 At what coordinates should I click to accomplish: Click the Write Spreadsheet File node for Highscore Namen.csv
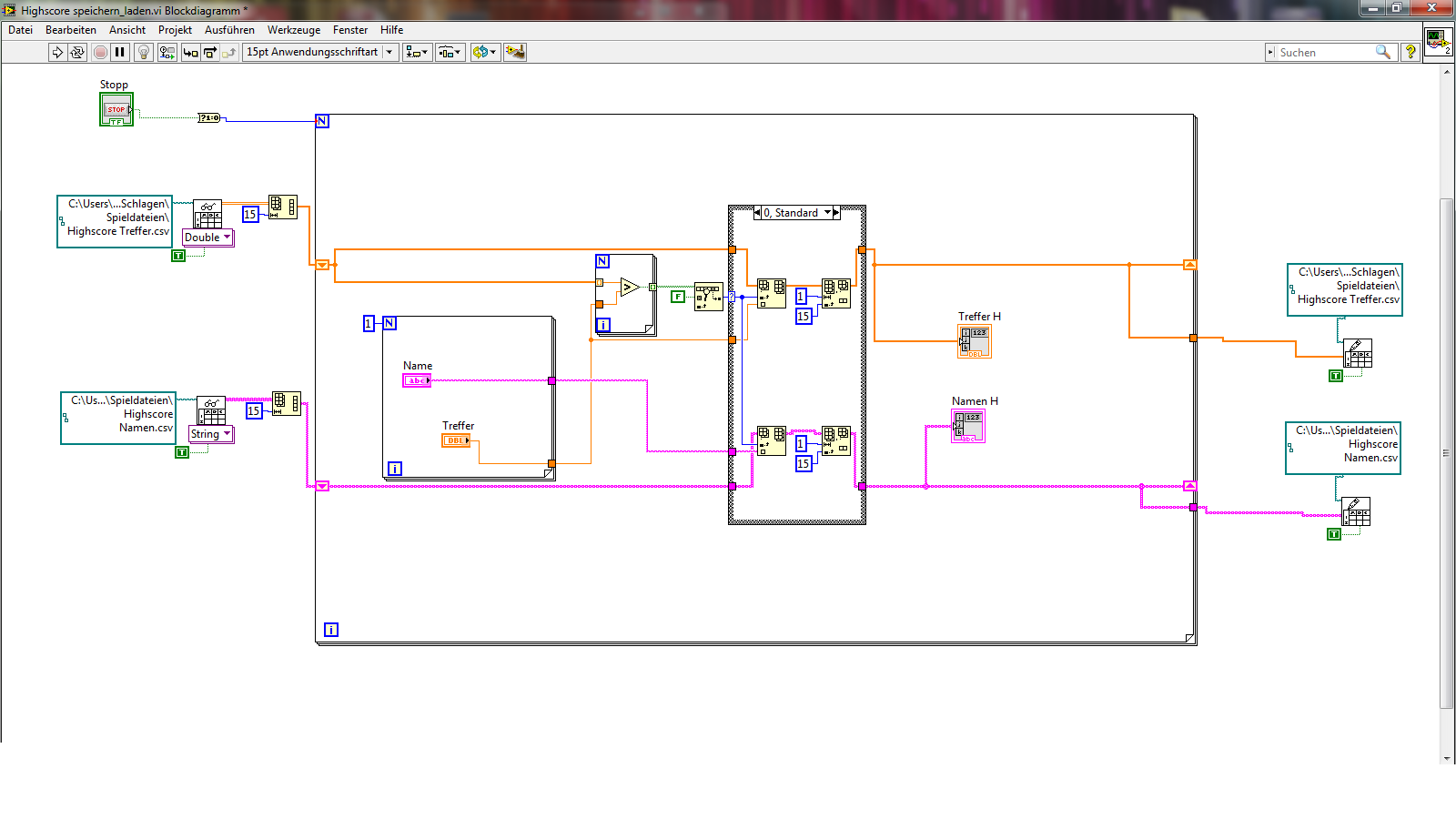tap(1356, 511)
